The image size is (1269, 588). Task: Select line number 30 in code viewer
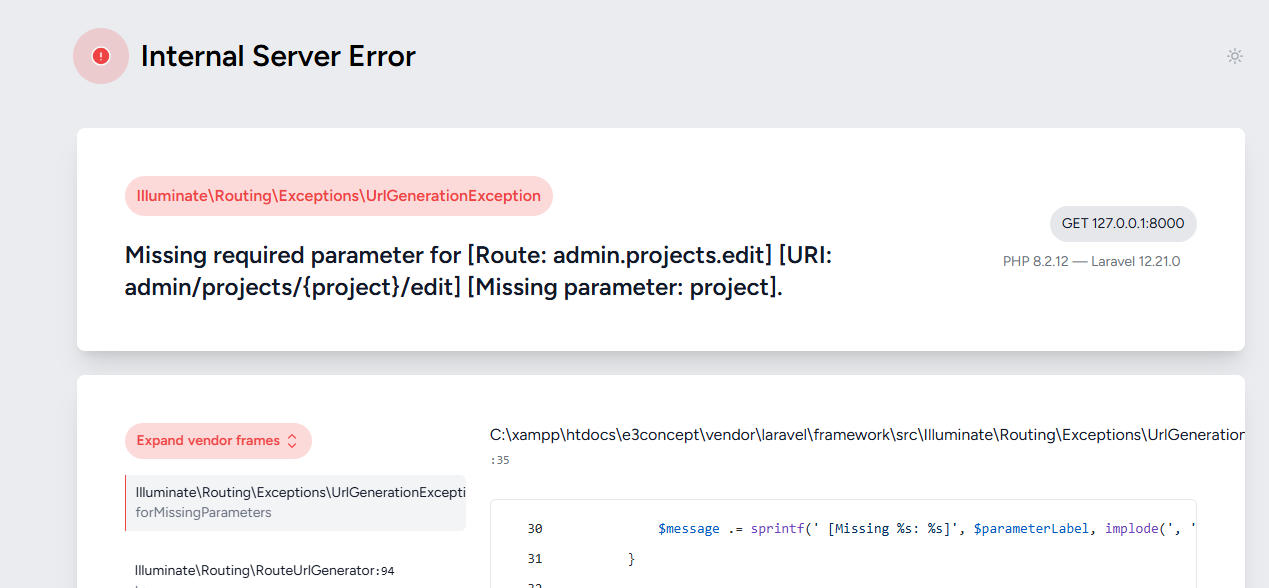pos(534,529)
